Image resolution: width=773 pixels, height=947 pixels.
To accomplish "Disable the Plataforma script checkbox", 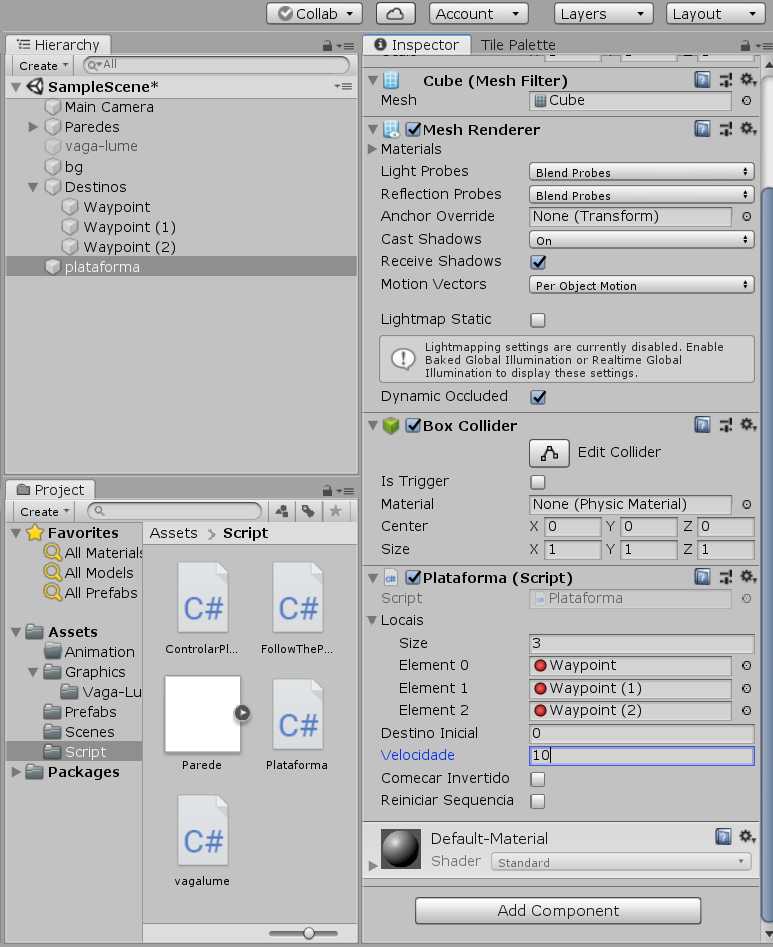I will point(413,578).
